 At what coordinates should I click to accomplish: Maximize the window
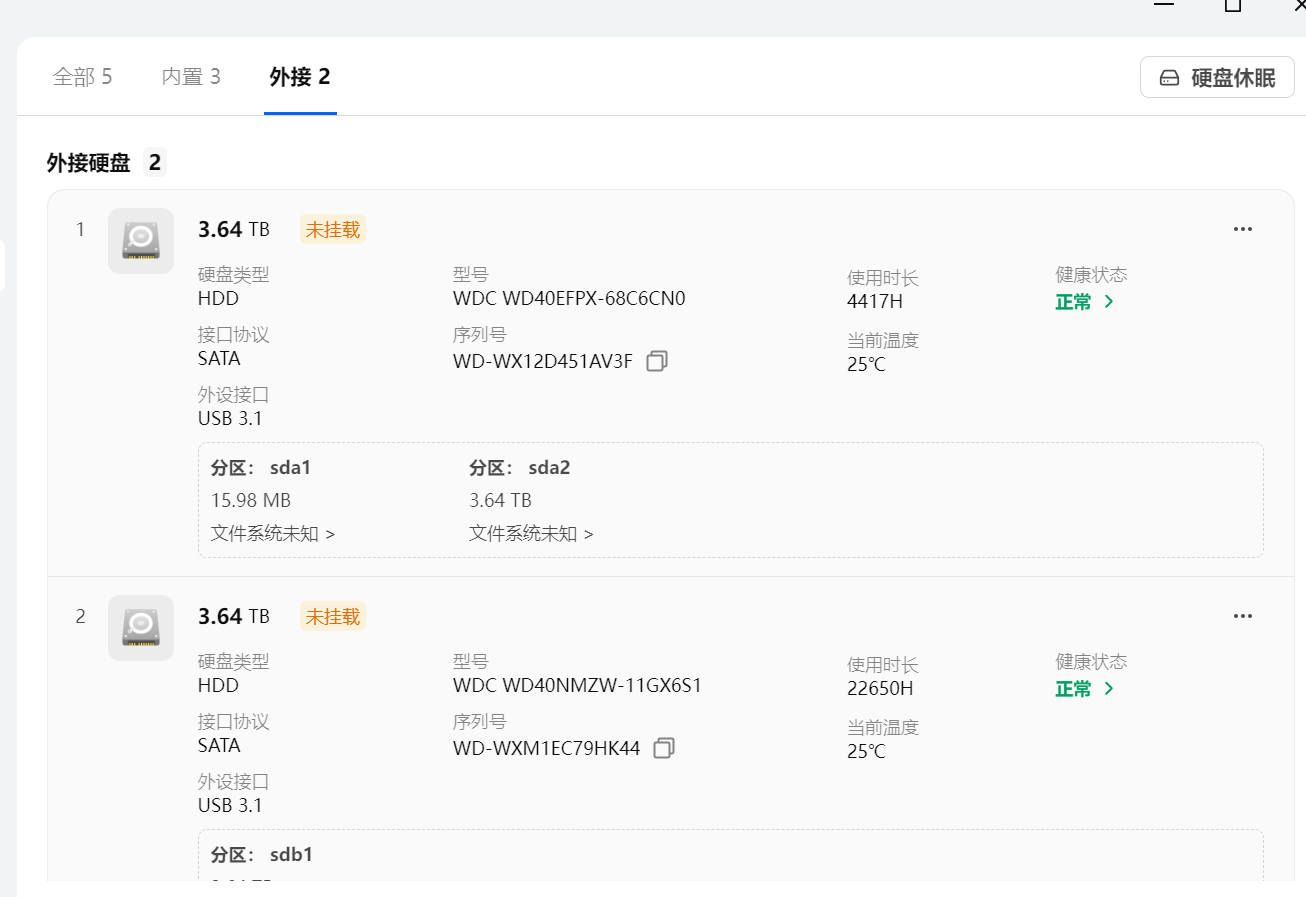(x=1233, y=6)
